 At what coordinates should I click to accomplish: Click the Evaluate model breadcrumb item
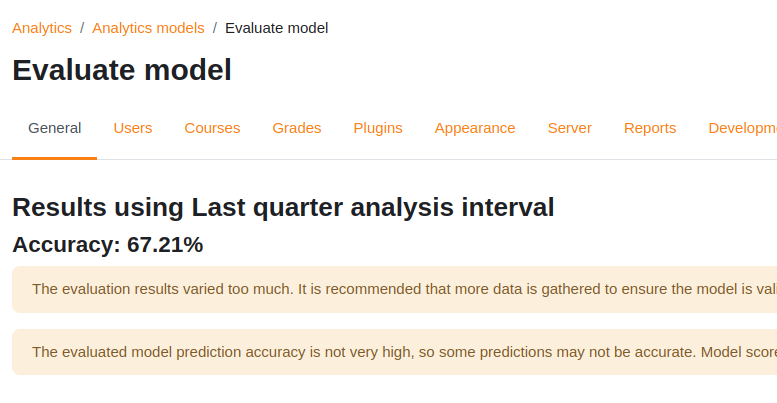pos(277,28)
